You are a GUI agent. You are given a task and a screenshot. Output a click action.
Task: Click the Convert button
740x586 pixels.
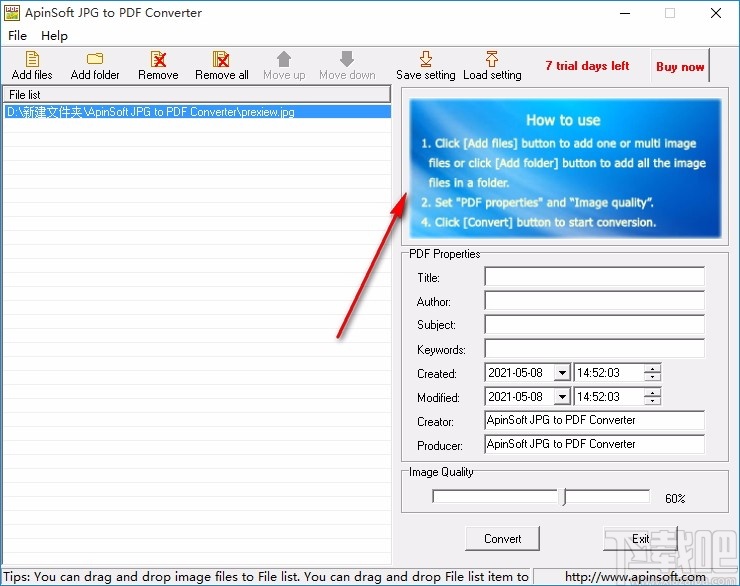coord(502,538)
